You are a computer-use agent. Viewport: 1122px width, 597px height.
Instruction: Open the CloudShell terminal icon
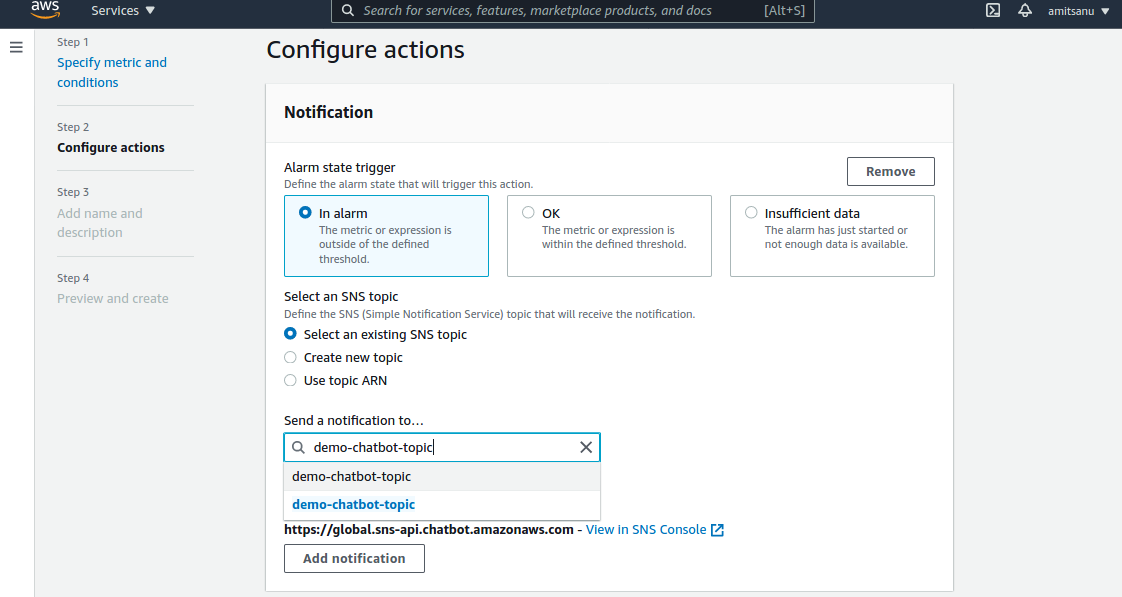tap(993, 10)
